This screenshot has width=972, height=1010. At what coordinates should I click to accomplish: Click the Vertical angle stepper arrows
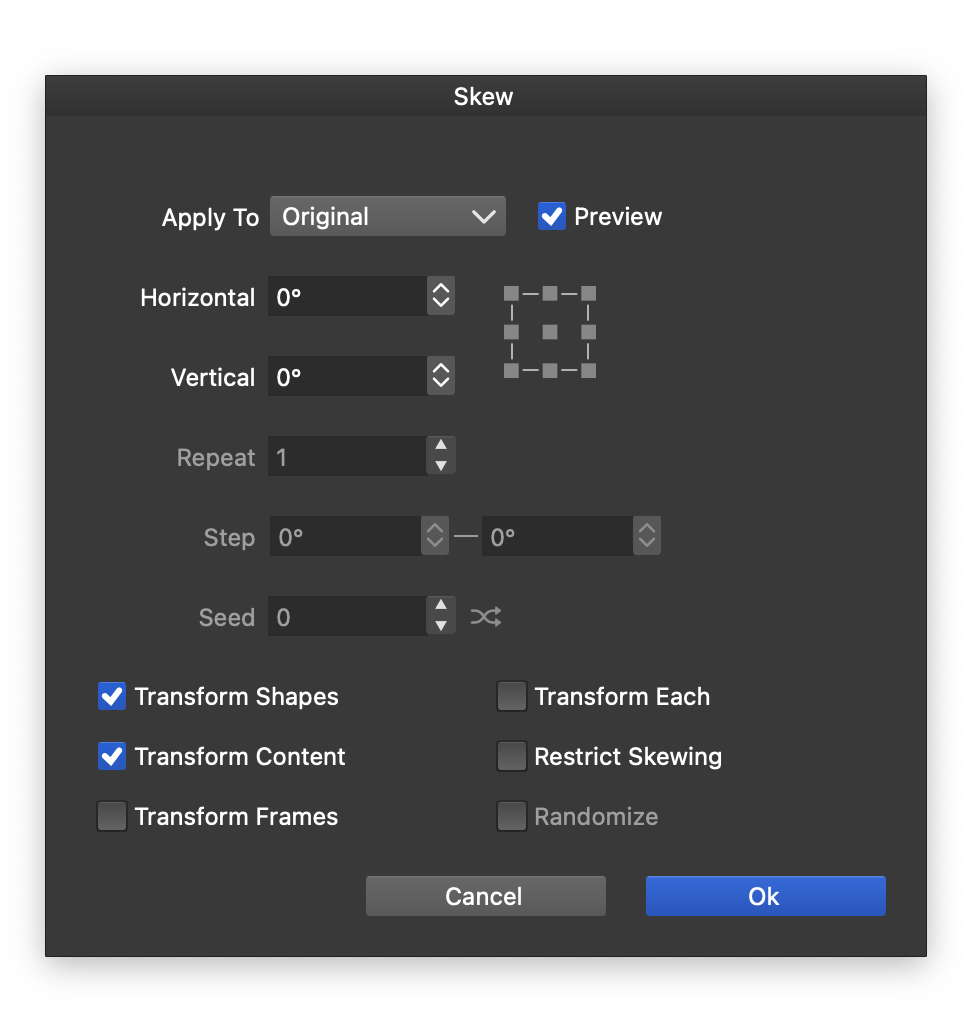coord(441,377)
